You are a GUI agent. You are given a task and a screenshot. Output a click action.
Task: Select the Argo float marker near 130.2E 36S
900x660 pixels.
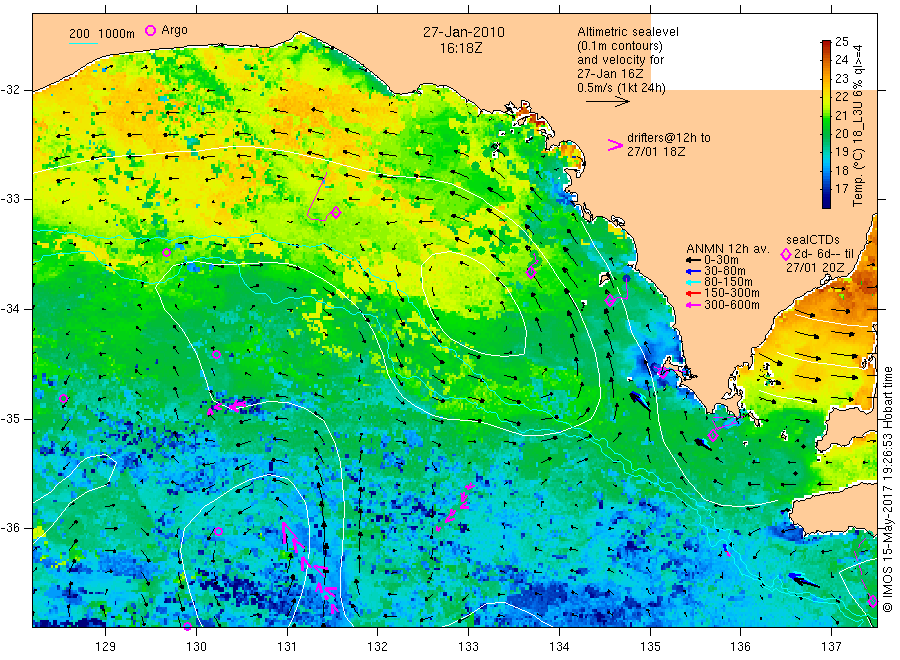pyautogui.click(x=218, y=531)
